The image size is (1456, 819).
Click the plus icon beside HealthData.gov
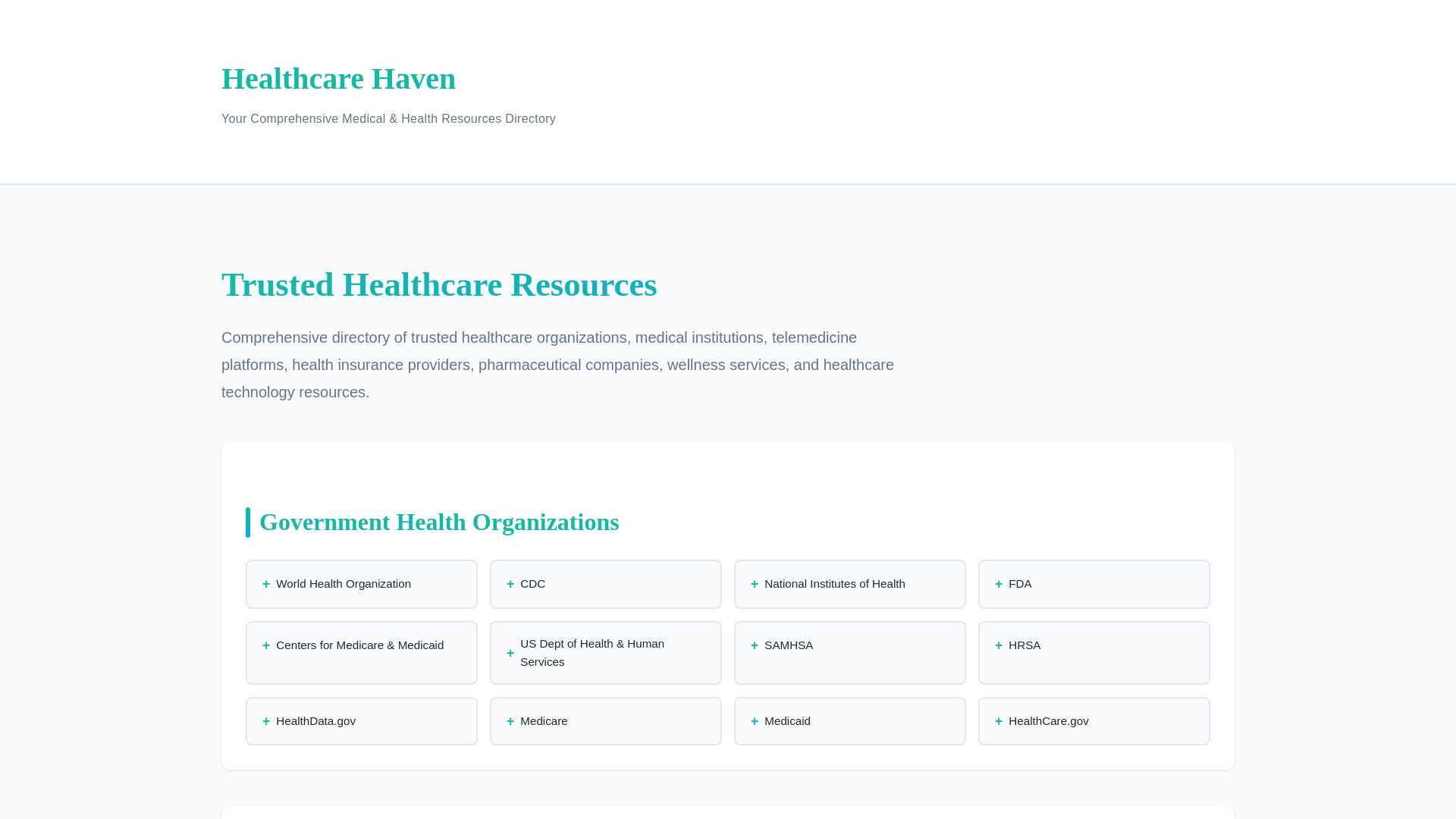[266, 721]
